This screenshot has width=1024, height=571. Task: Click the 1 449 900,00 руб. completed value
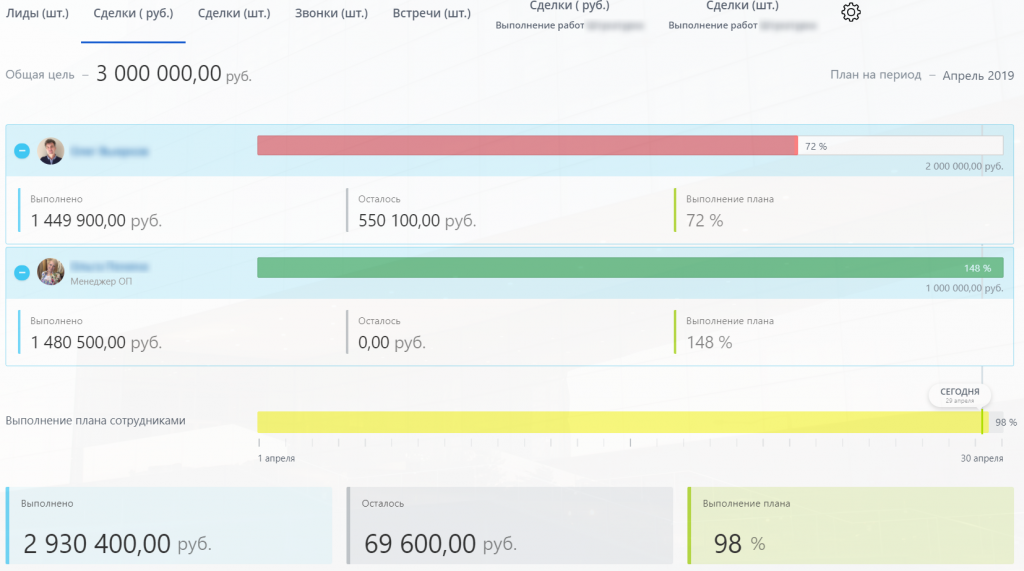[x=96, y=221]
